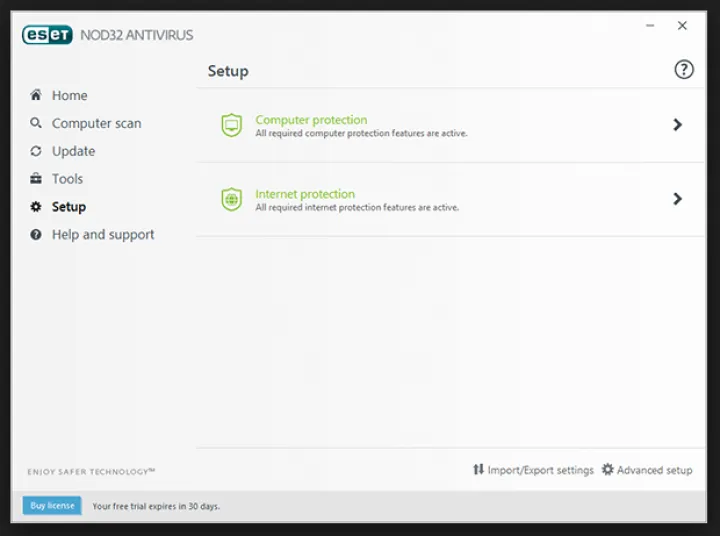The height and width of the screenshot is (536, 720).
Task: Open the Computer protection heading link
Action: point(311,120)
